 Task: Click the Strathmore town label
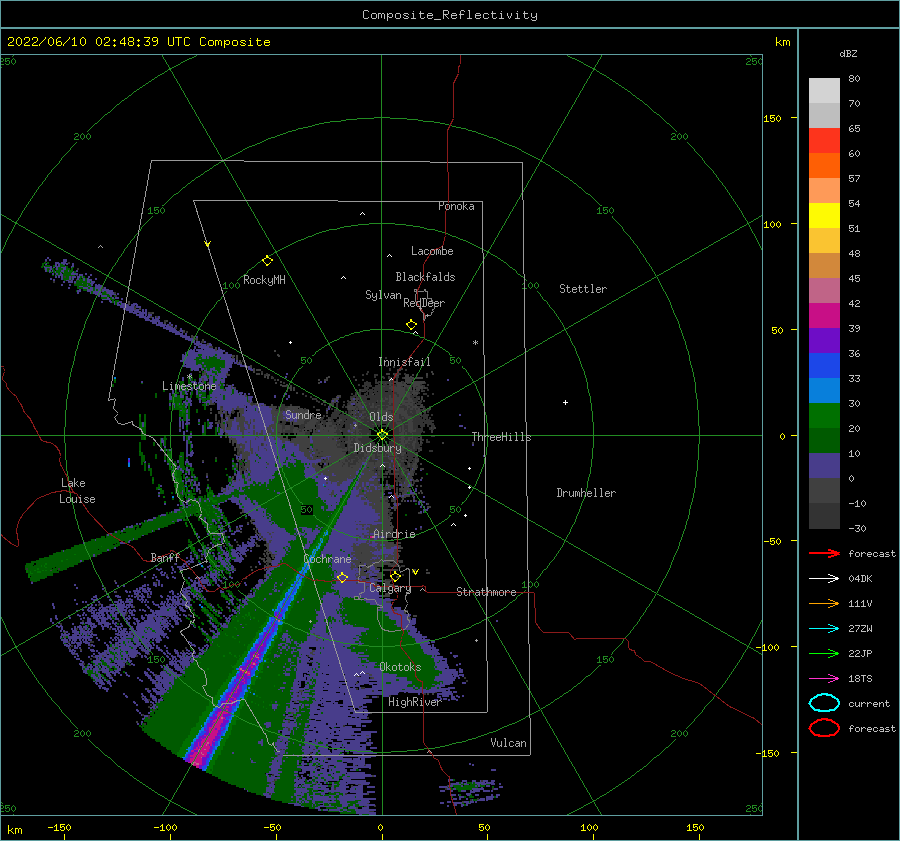[x=486, y=592]
